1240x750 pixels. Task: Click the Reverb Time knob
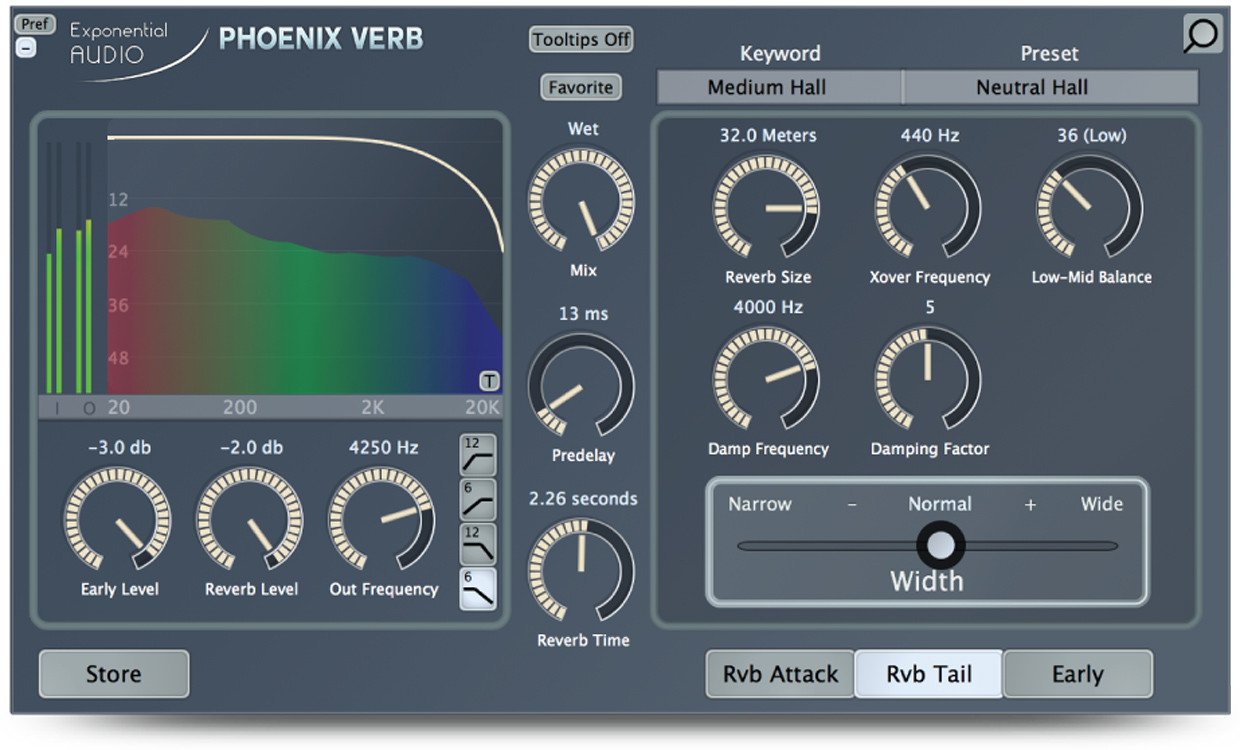[581, 571]
